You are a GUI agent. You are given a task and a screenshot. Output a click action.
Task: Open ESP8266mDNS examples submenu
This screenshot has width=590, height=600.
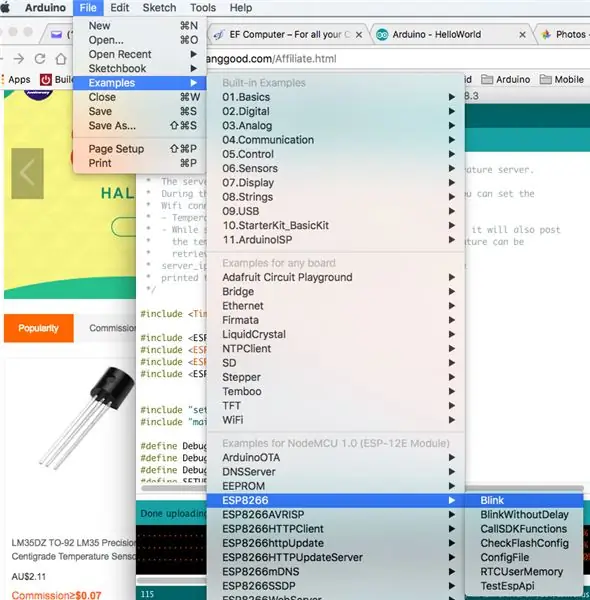click(x=336, y=572)
